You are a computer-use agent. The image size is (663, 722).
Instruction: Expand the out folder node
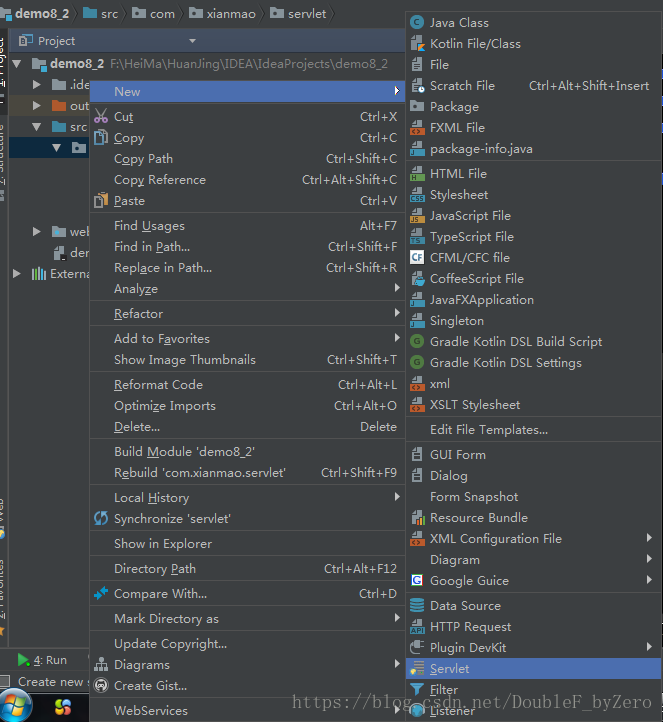37,105
